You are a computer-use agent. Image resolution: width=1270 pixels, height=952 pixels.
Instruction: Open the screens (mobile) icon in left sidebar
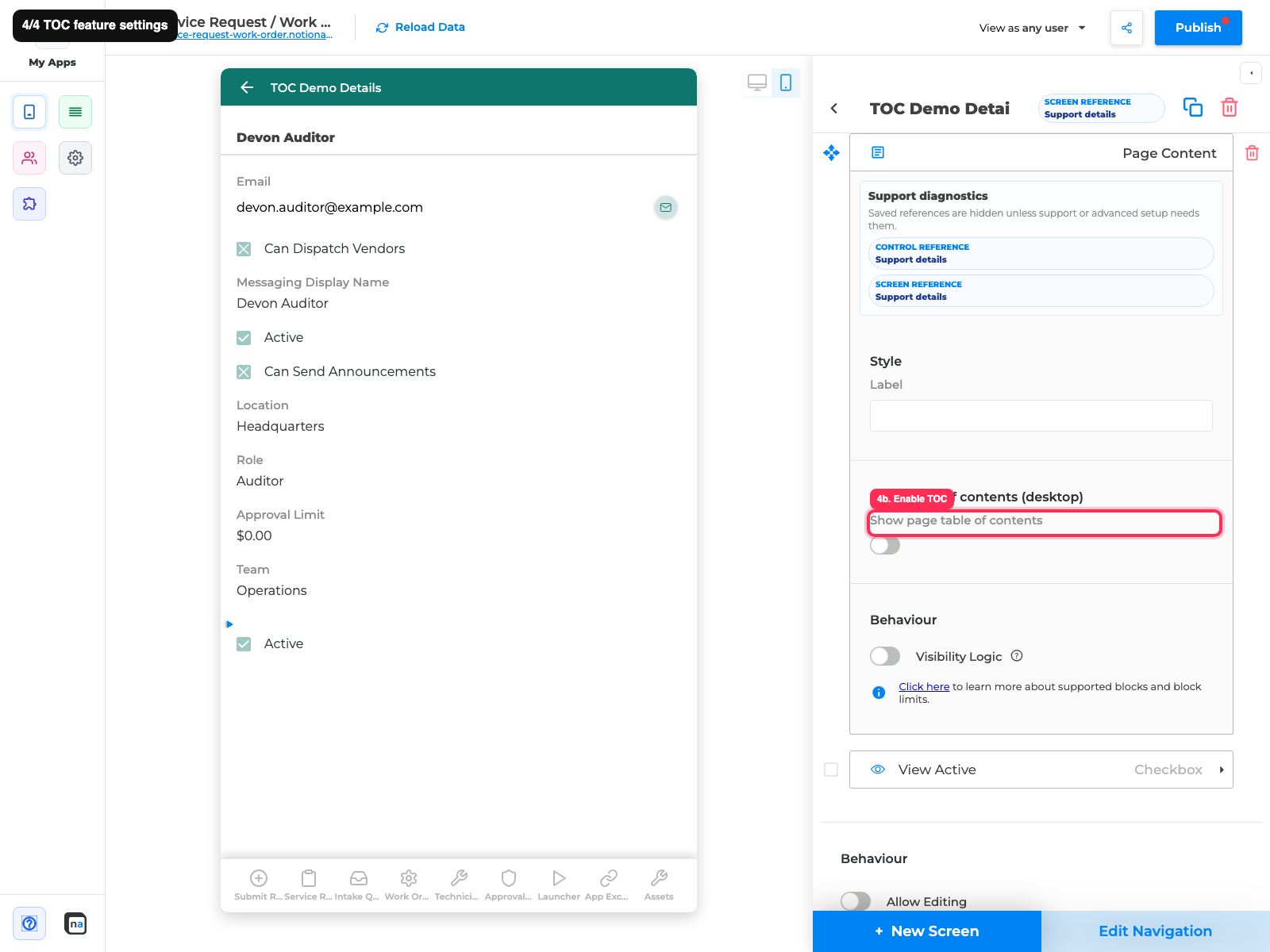pos(29,112)
